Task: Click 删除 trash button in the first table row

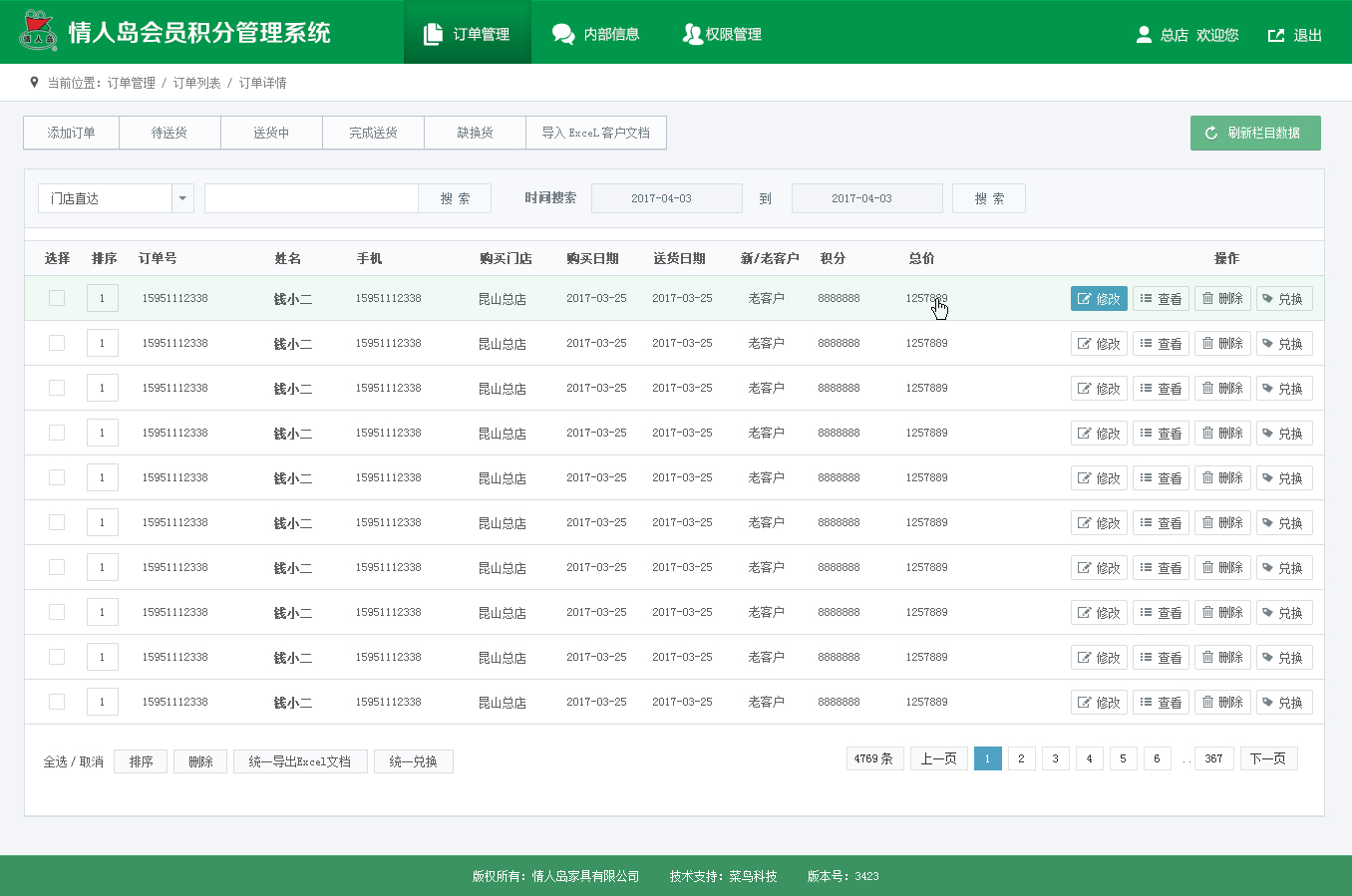Action: [1222, 299]
